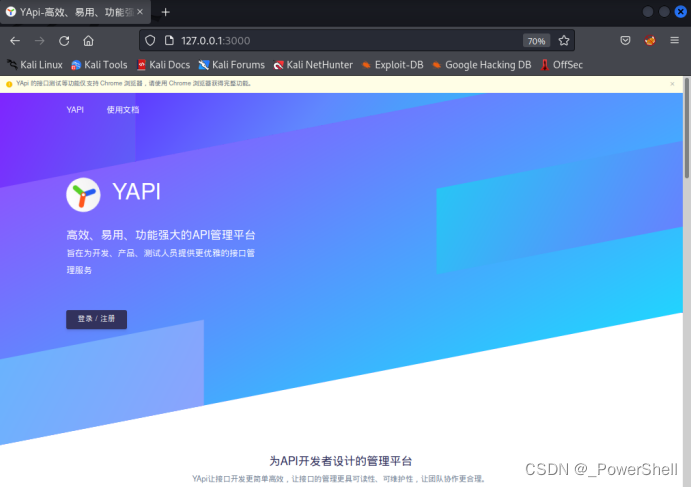Click the heading 高效、易用、功能强大的API管理平台
This screenshot has height=487, width=692.
(x=161, y=235)
